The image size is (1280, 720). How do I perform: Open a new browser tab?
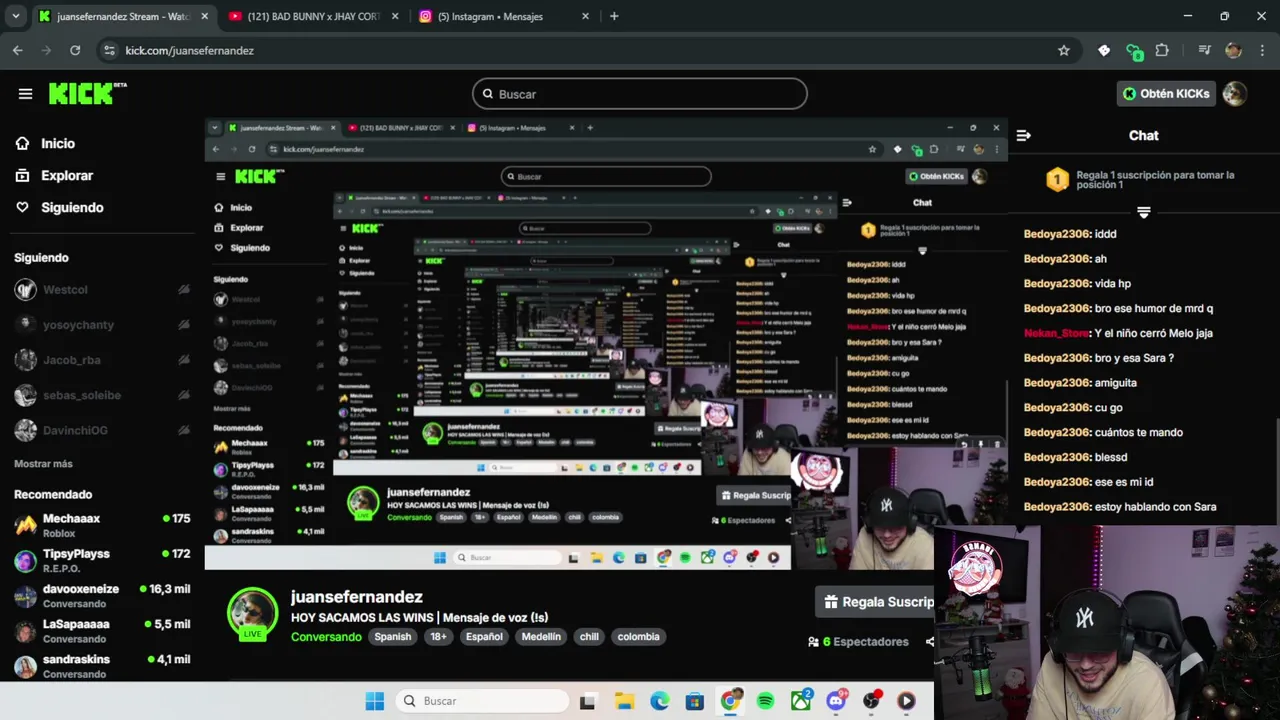[614, 16]
